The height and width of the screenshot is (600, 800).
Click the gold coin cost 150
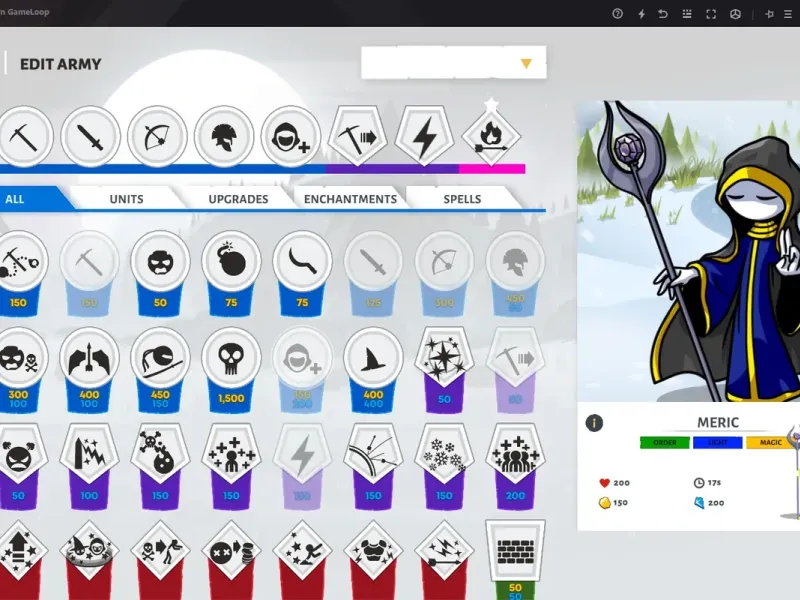pyautogui.click(x=620, y=503)
